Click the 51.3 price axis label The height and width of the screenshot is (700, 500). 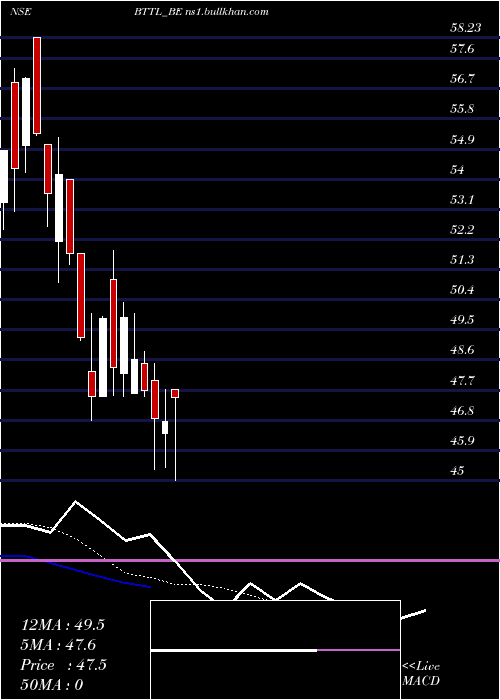[x=462, y=259]
